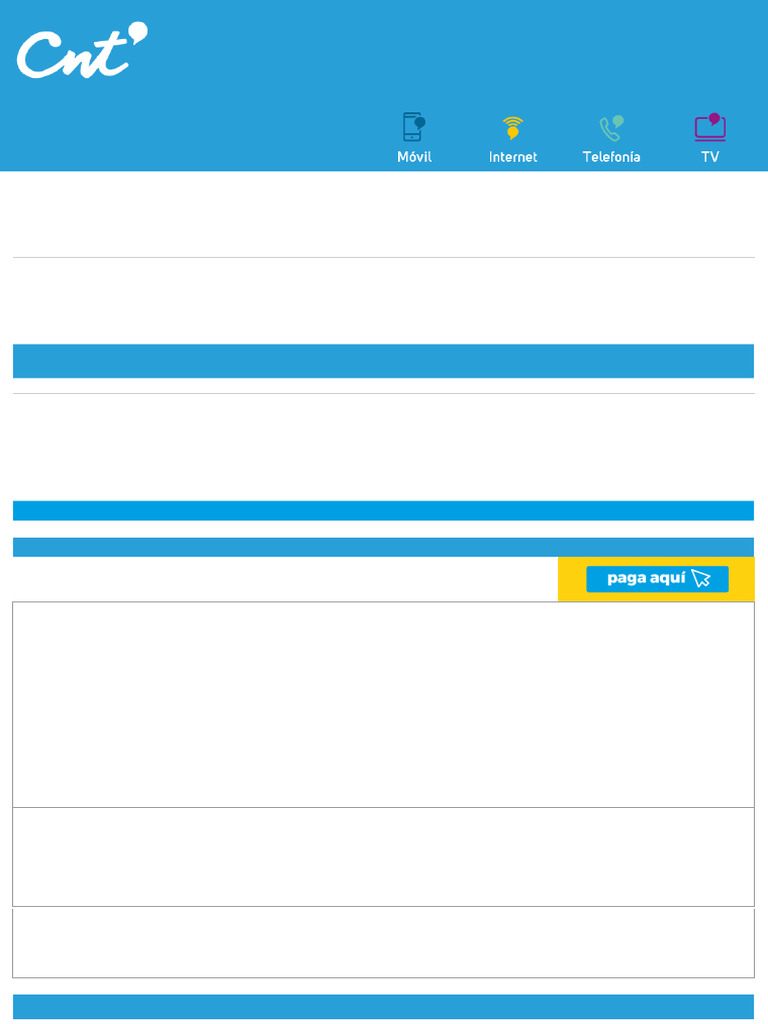Click the speech bubble dot on Cnt logo
The image size is (768, 1024).
(137, 31)
